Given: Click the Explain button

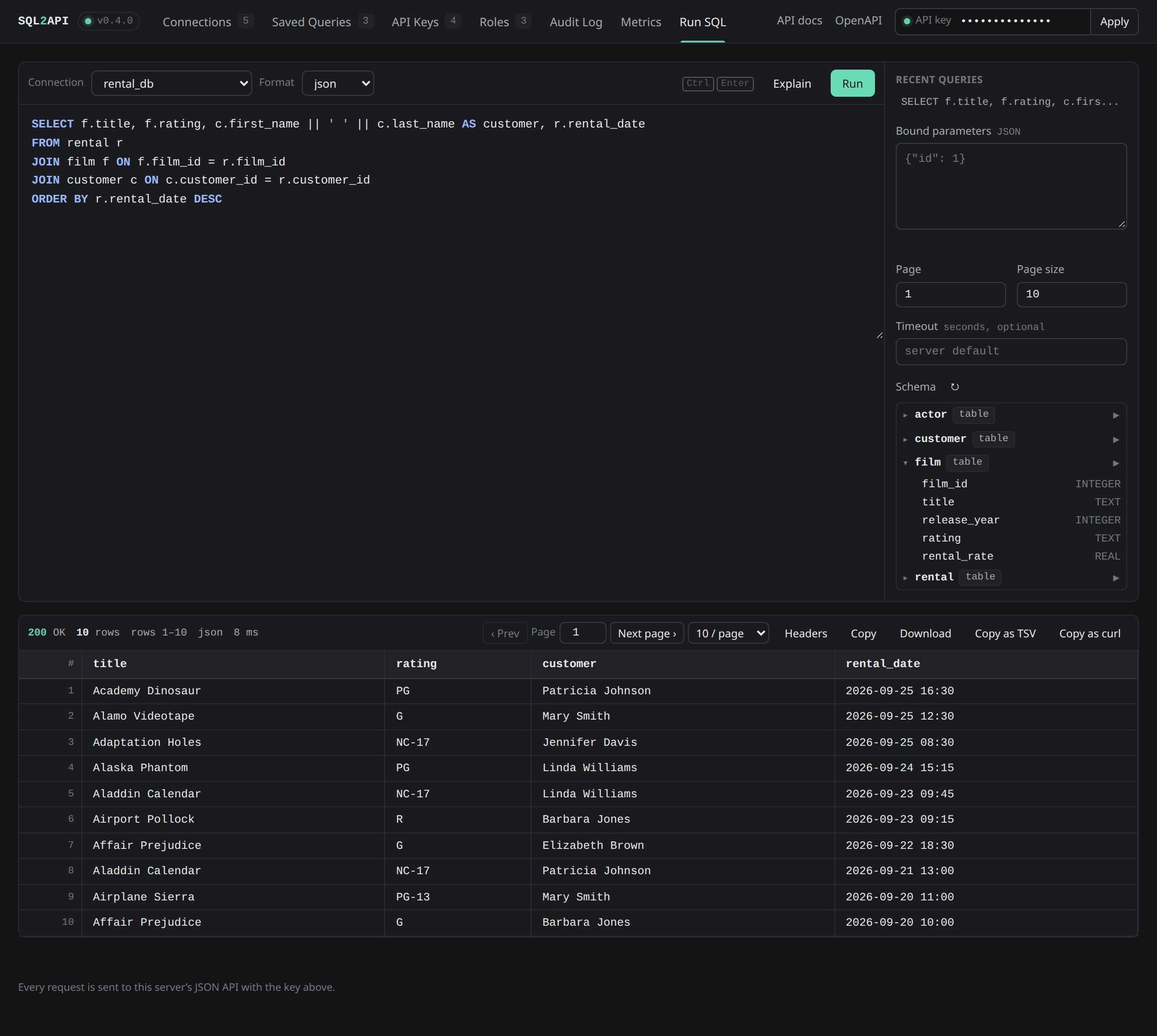Looking at the screenshot, I should coord(792,83).
